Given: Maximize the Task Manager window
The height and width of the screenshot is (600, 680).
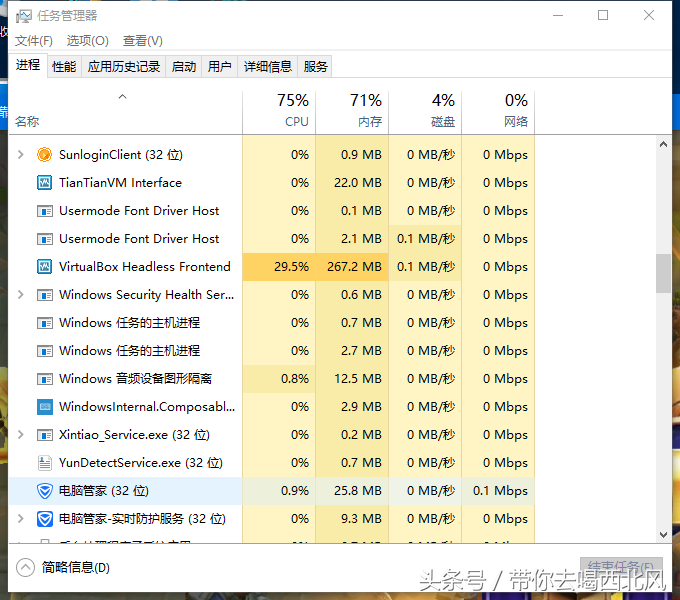Looking at the screenshot, I should pyautogui.click(x=603, y=16).
